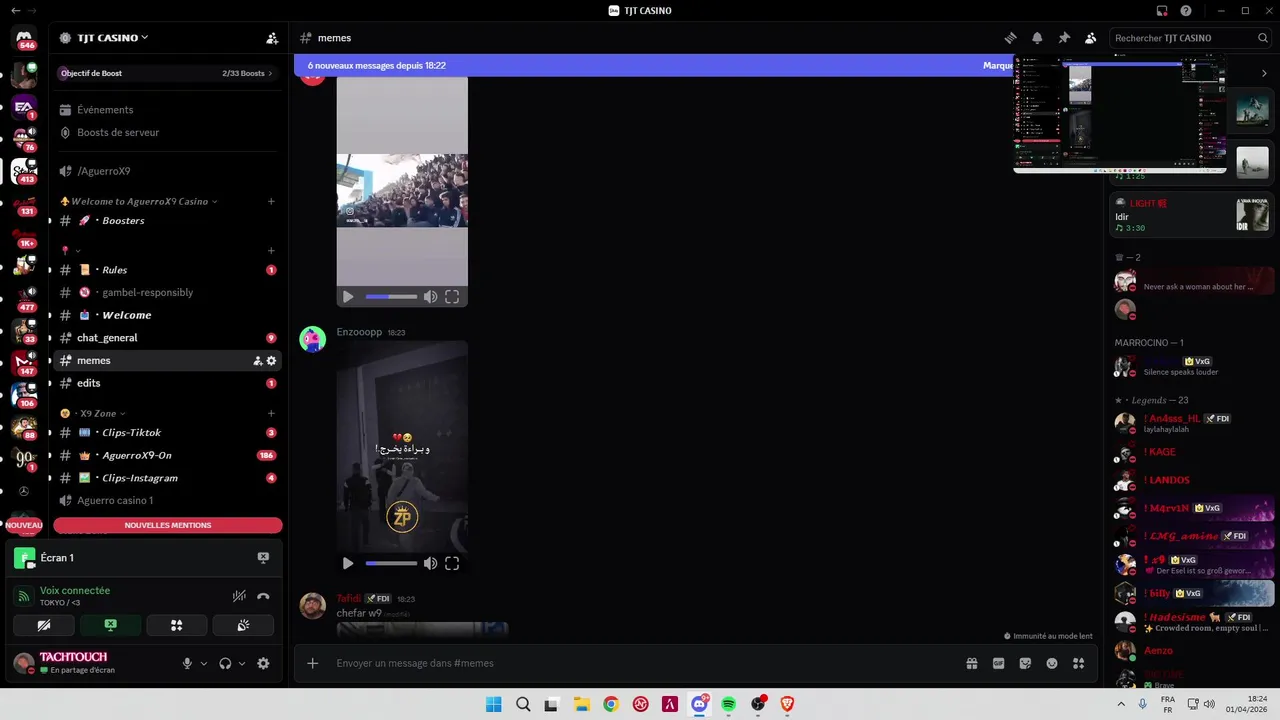
Task: Play the Enzooopp video
Action: (348, 564)
